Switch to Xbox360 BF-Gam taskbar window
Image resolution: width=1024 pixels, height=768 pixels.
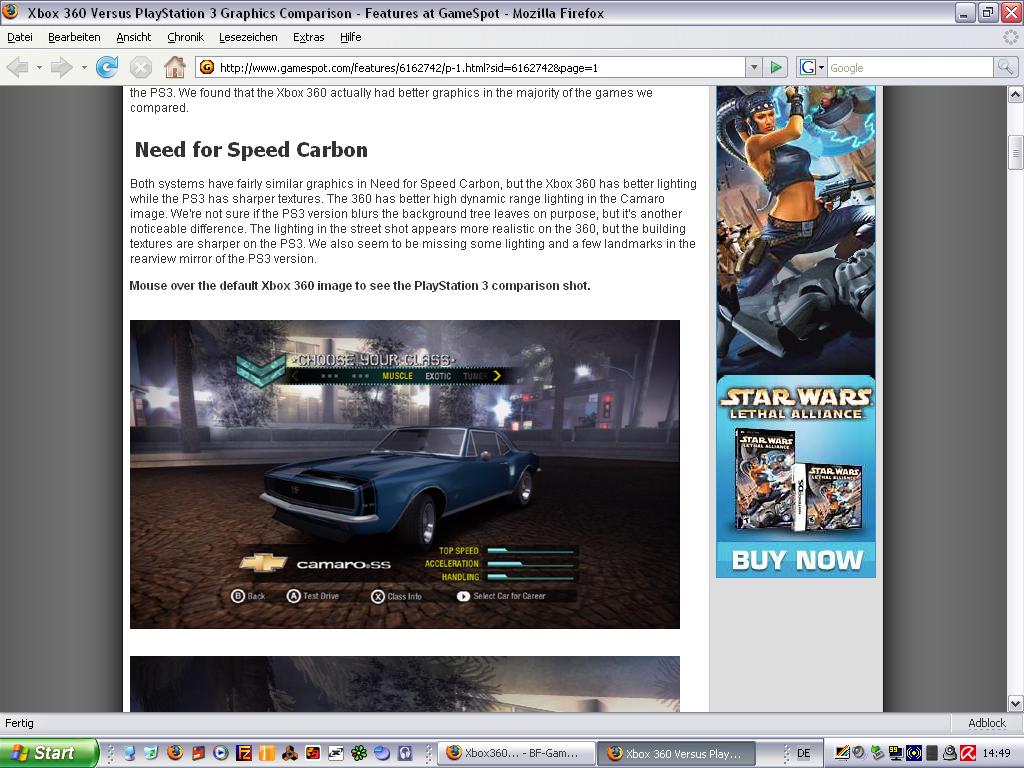517,753
